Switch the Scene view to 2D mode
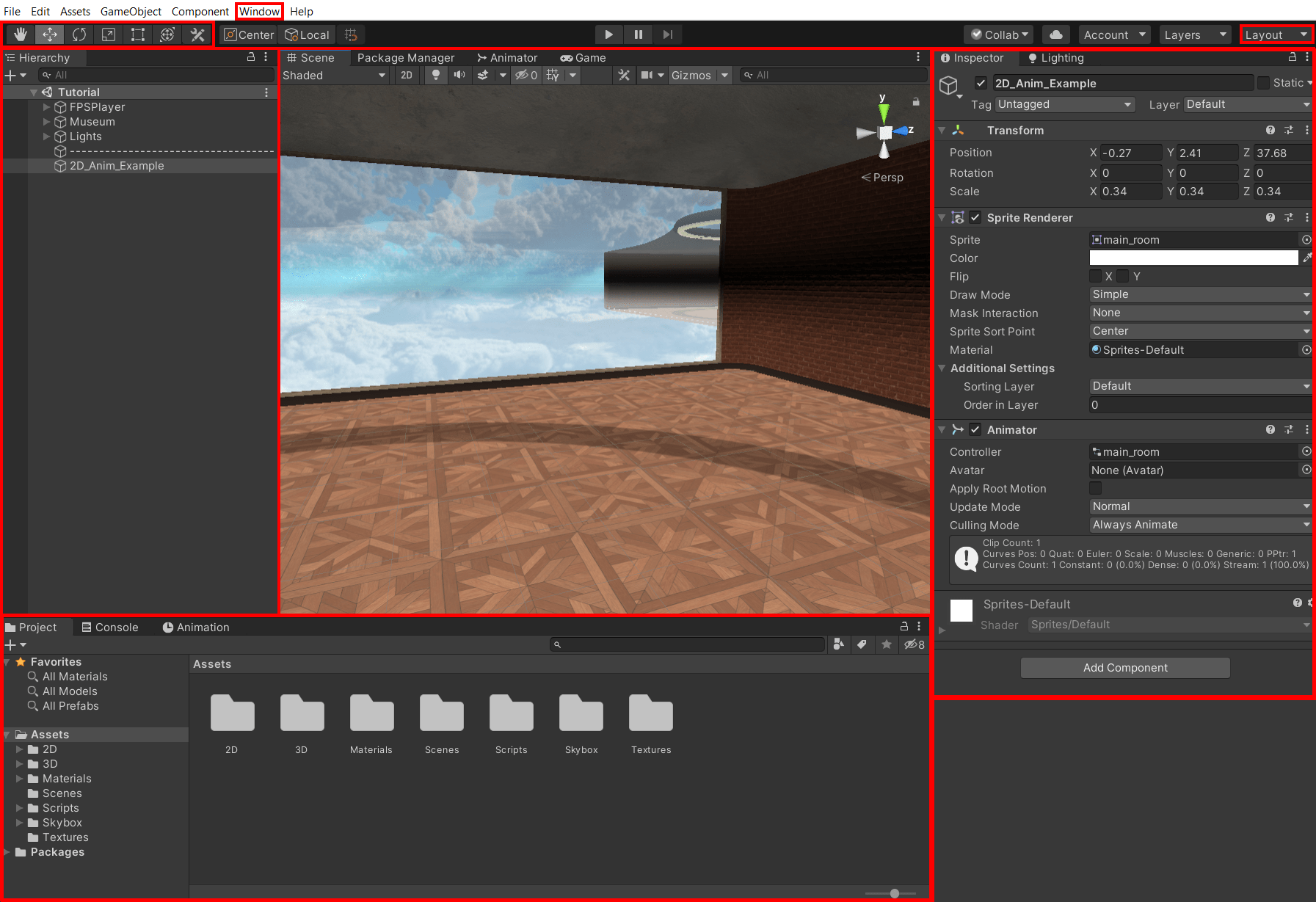This screenshot has width=1316, height=902. (x=406, y=75)
